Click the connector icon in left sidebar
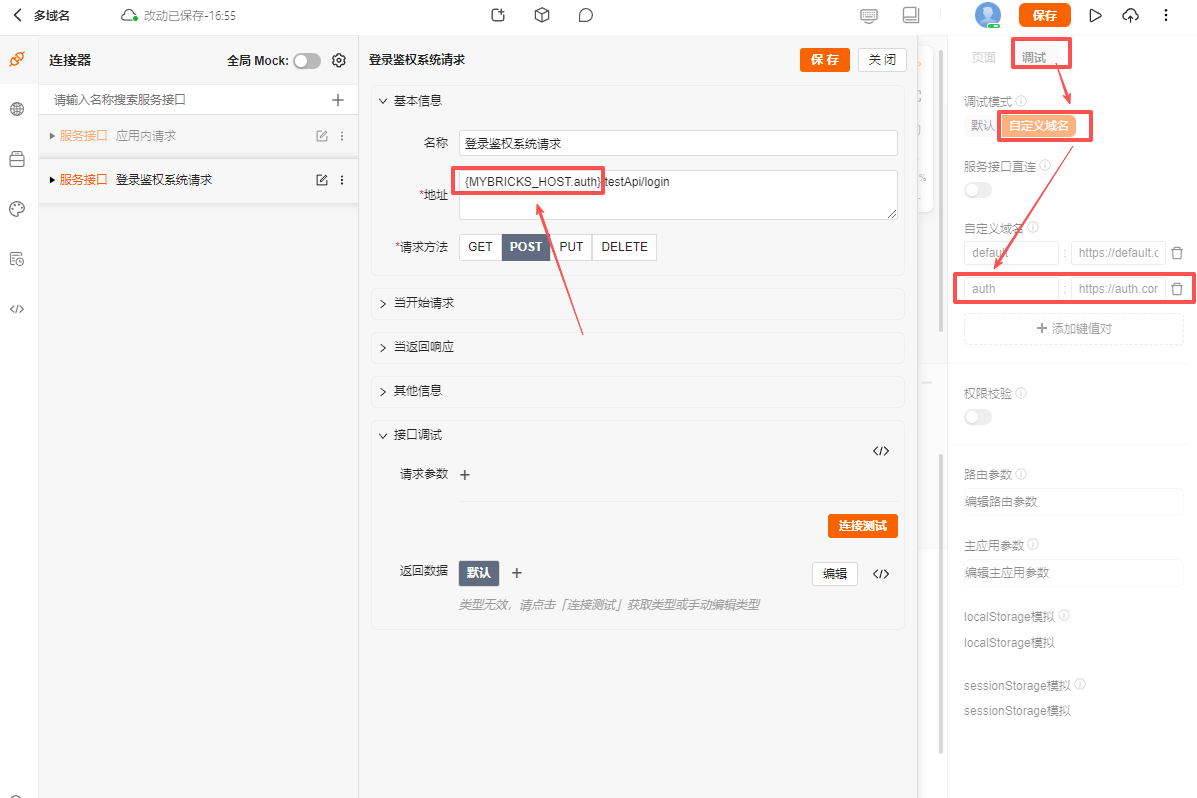The image size is (1197, 798). click(16, 60)
